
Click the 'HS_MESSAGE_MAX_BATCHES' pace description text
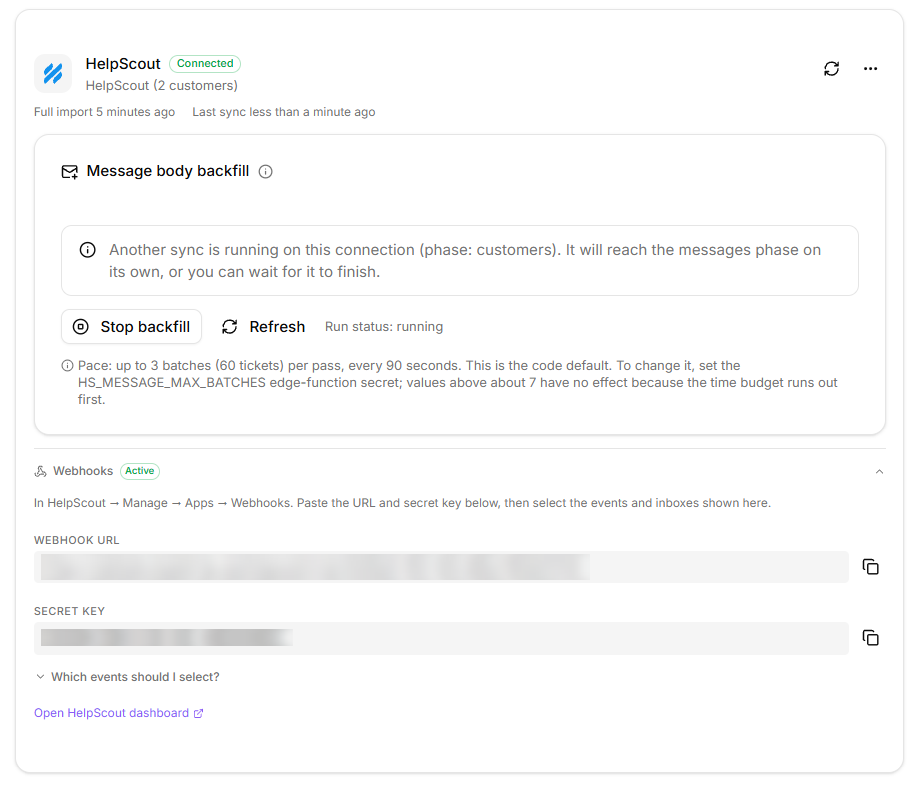coord(458,382)
